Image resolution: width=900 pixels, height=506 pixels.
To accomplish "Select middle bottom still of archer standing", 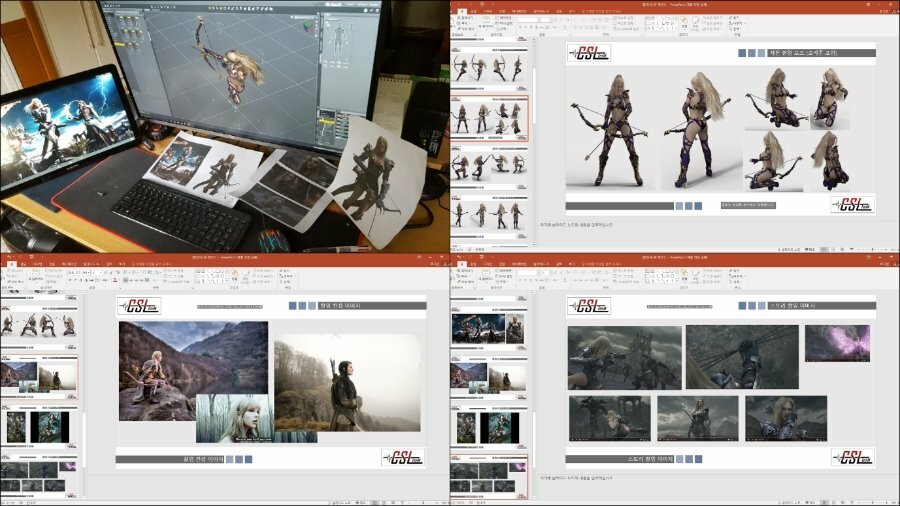I will 697,419.
